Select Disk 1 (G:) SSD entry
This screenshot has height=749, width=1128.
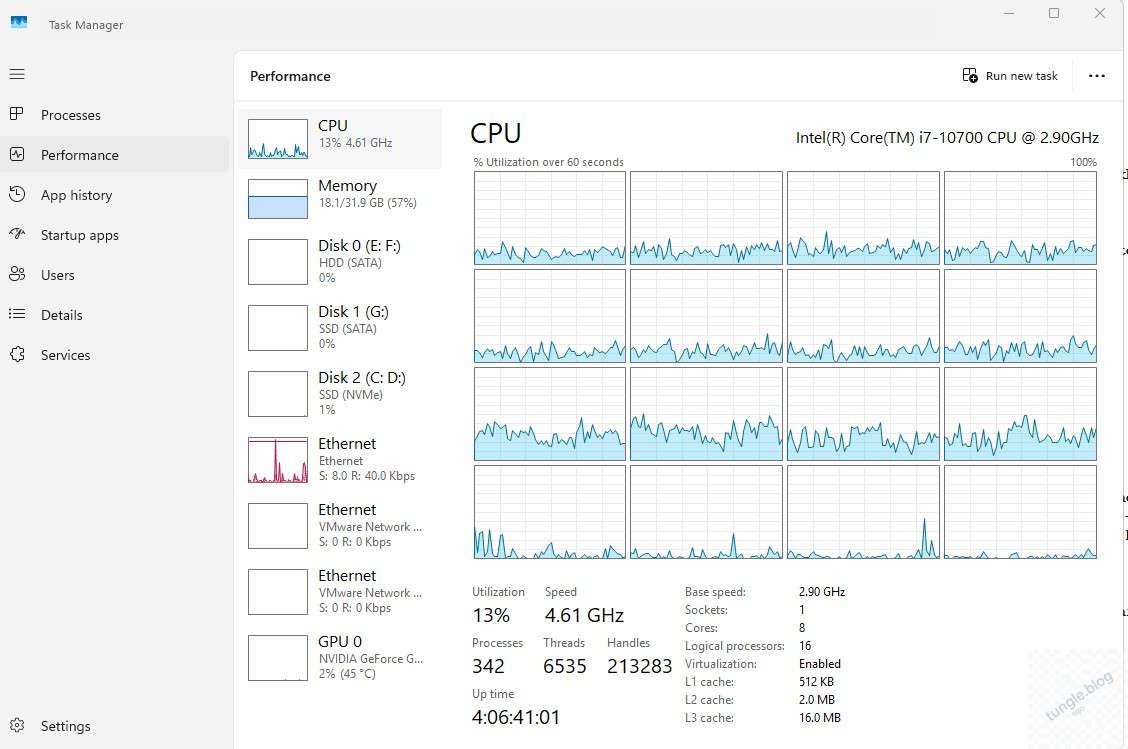[340, 328]
